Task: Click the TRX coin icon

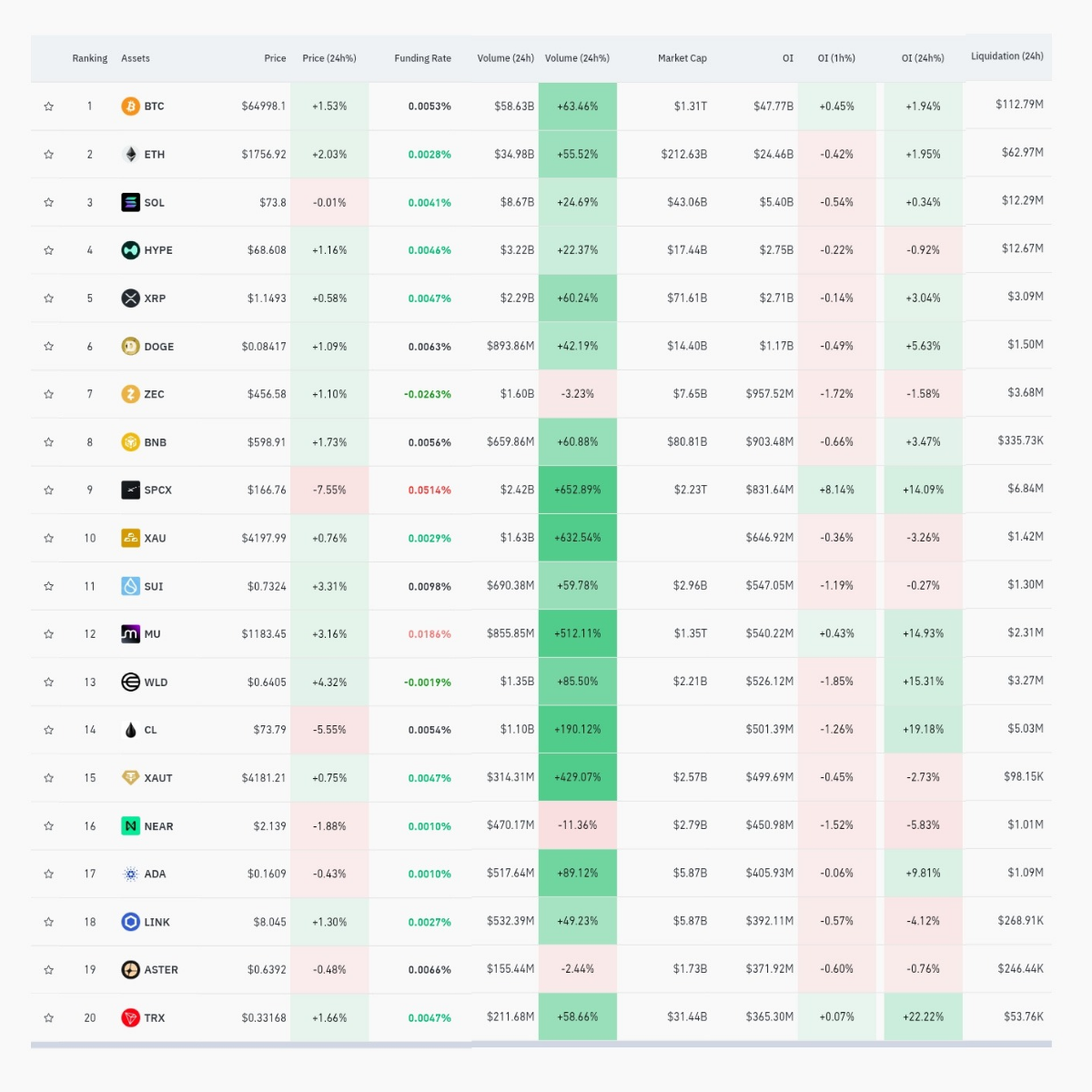Action: (x=130, y=1017)
